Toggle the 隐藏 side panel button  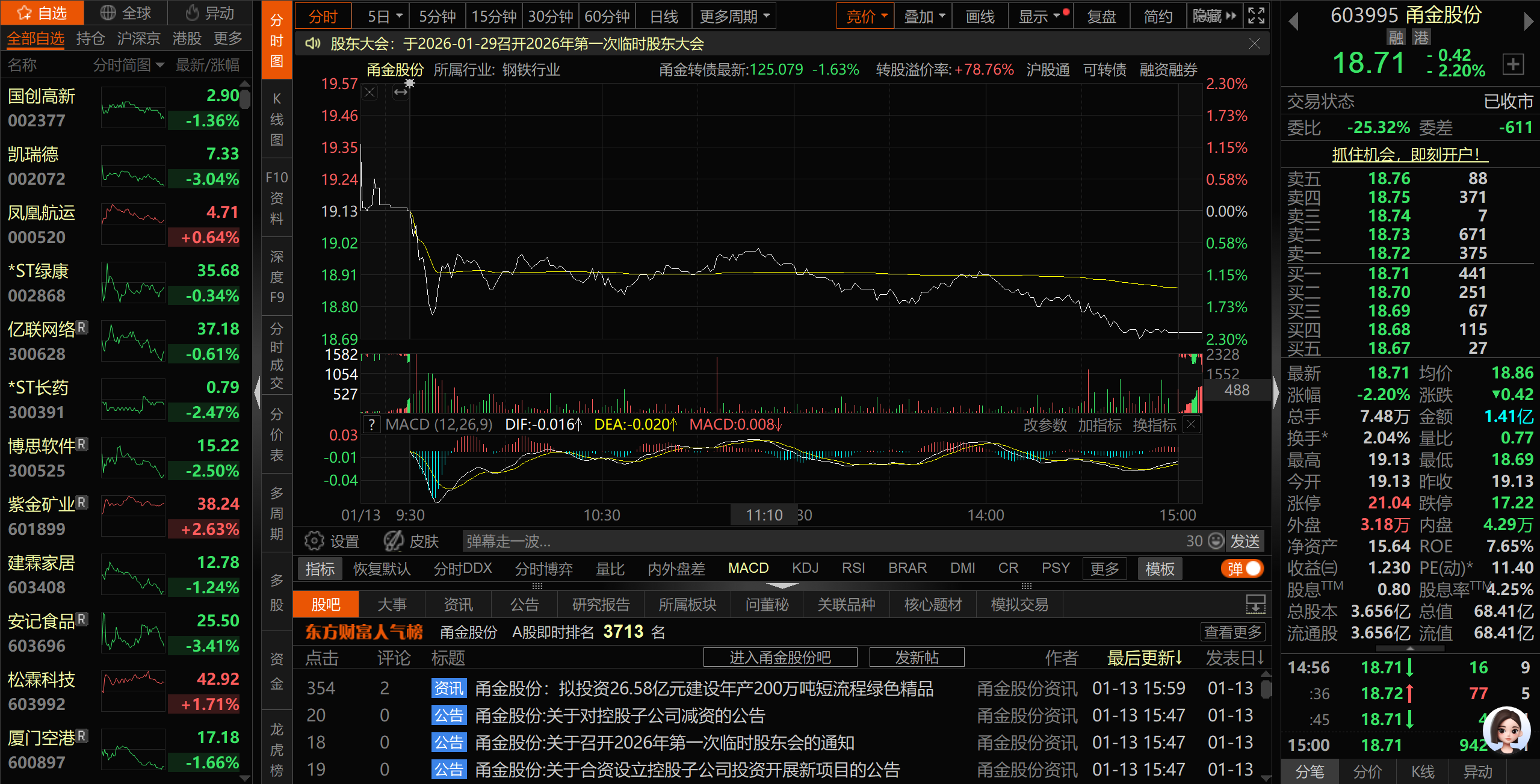point(1214,16)
